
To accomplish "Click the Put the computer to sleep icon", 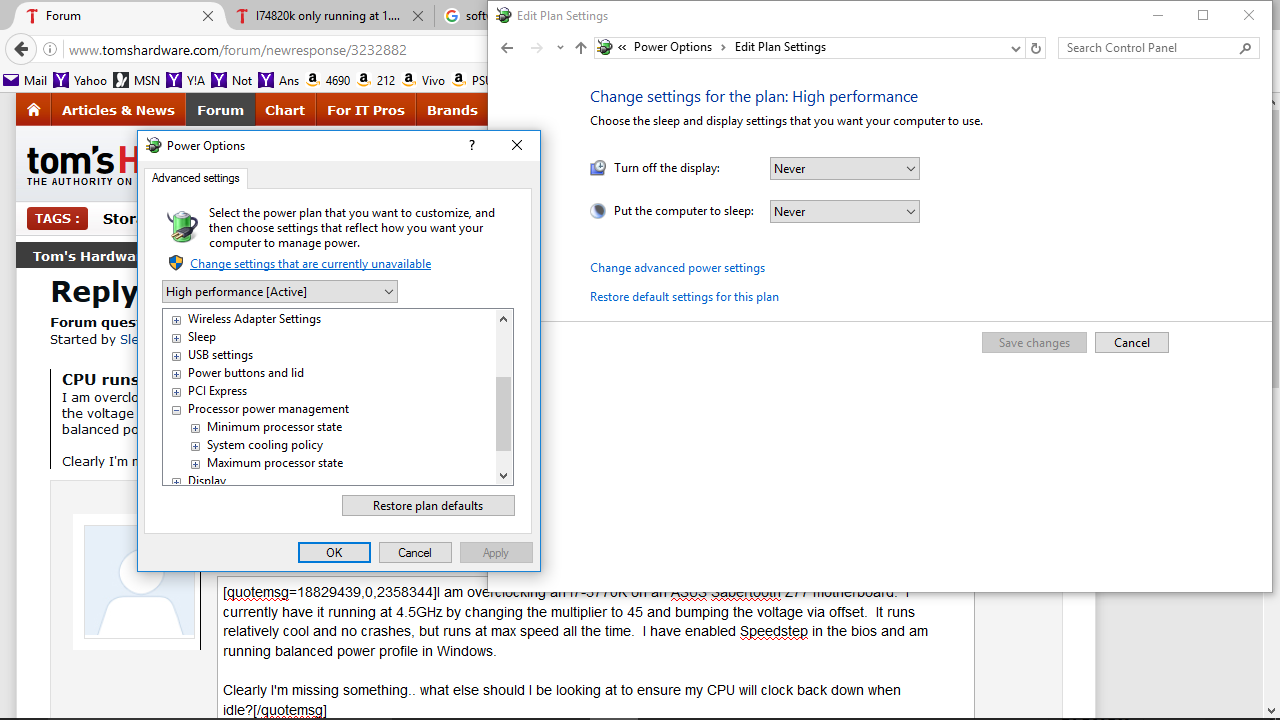I will (598, 211).
